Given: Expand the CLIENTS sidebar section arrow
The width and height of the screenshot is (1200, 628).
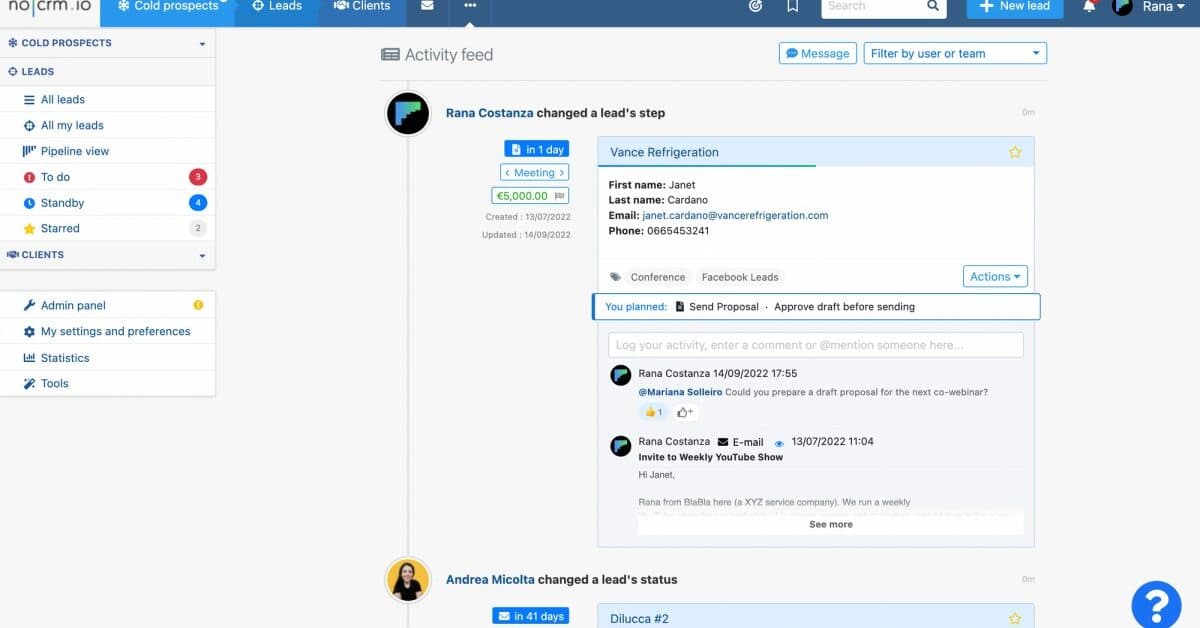Looking at the screenshot, I should [202, 256].
